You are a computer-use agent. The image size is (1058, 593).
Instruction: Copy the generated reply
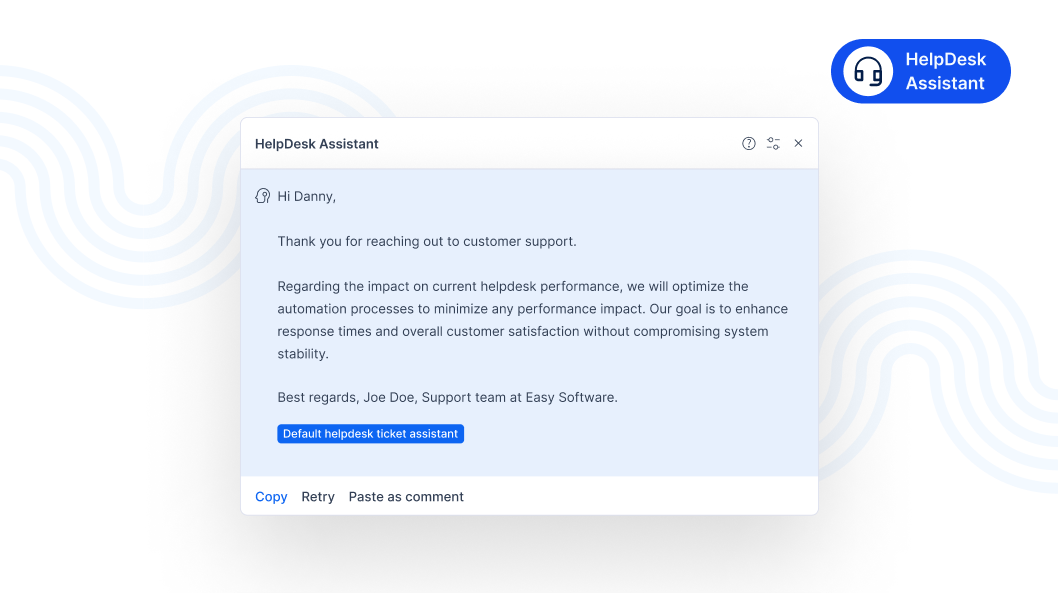(x=271, y=497)
